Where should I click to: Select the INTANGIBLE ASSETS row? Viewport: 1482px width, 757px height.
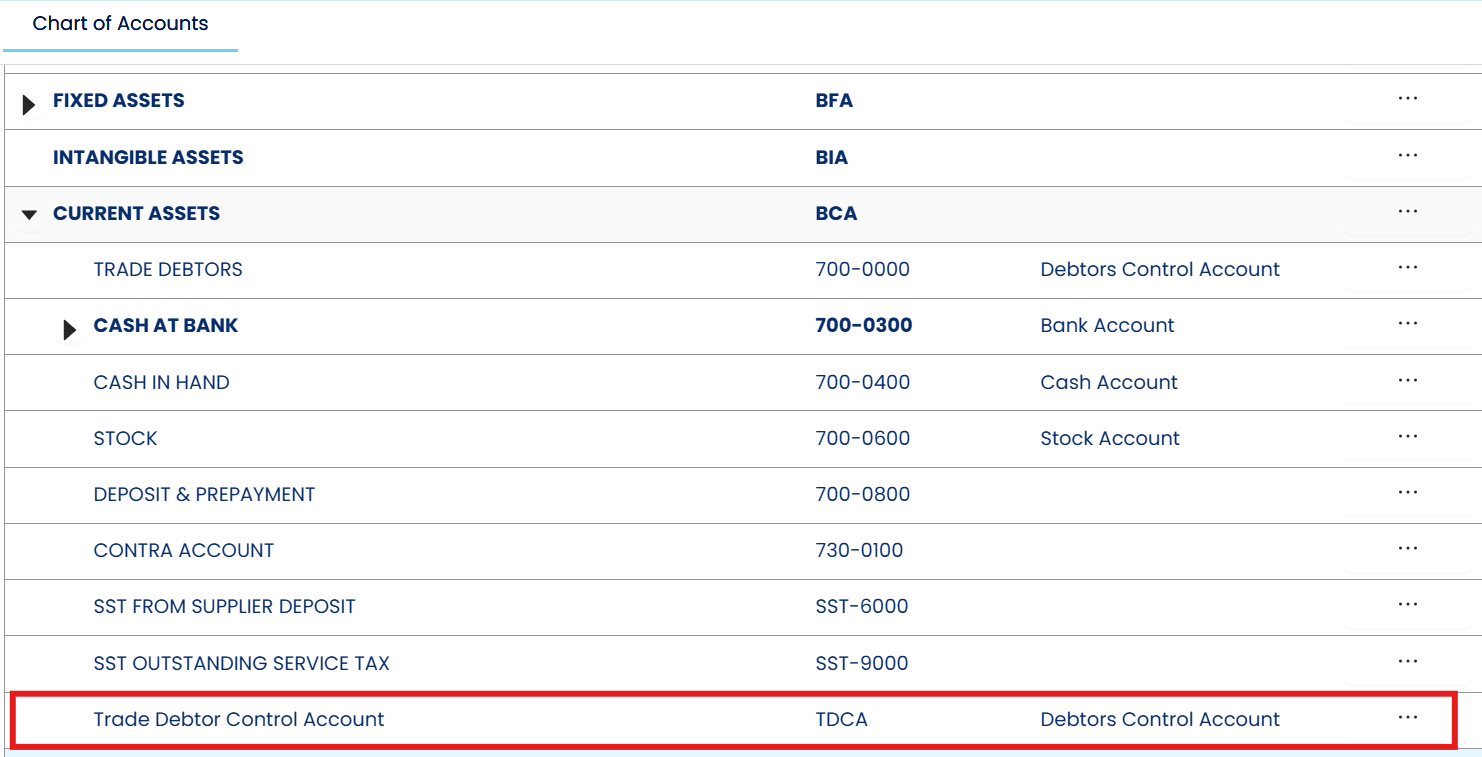148,157
